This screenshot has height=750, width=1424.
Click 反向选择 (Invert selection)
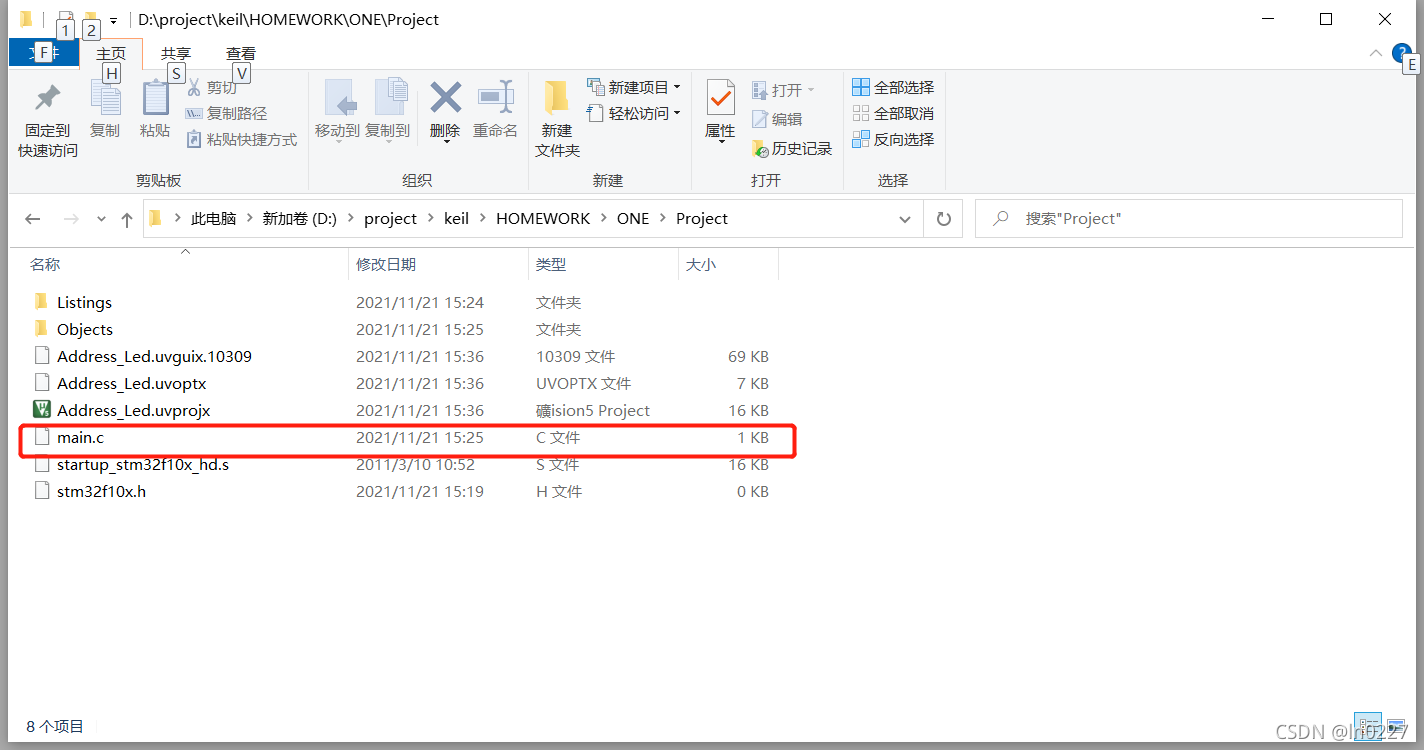pos(893,139)
